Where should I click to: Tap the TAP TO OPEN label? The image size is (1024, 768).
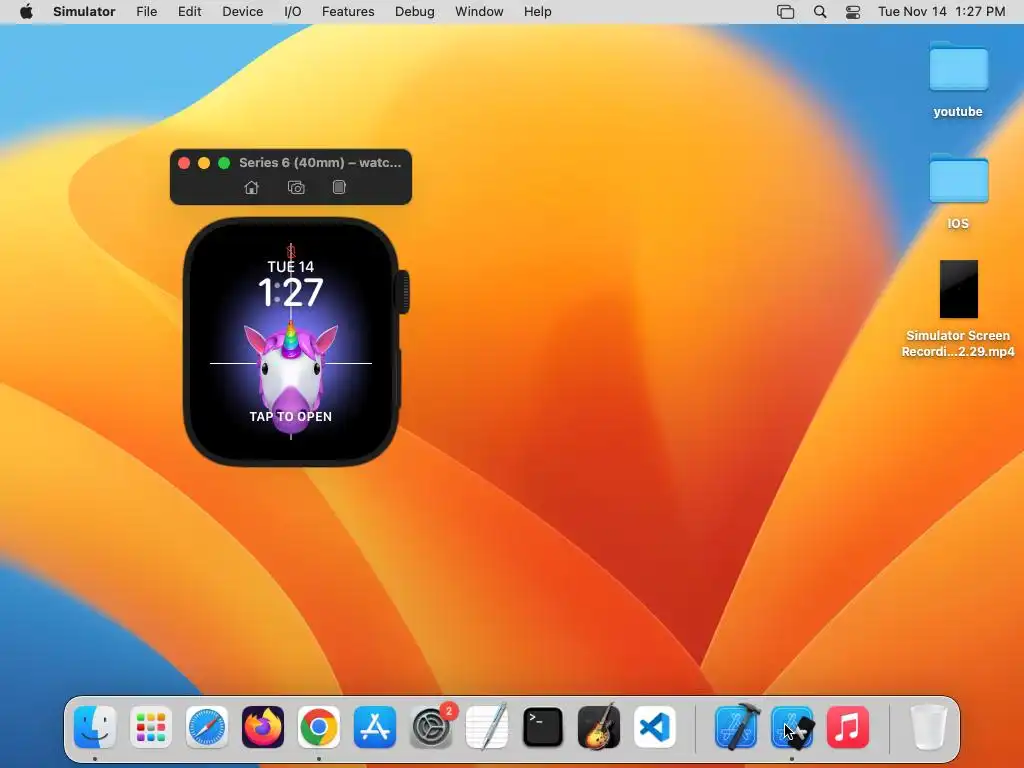291,417
